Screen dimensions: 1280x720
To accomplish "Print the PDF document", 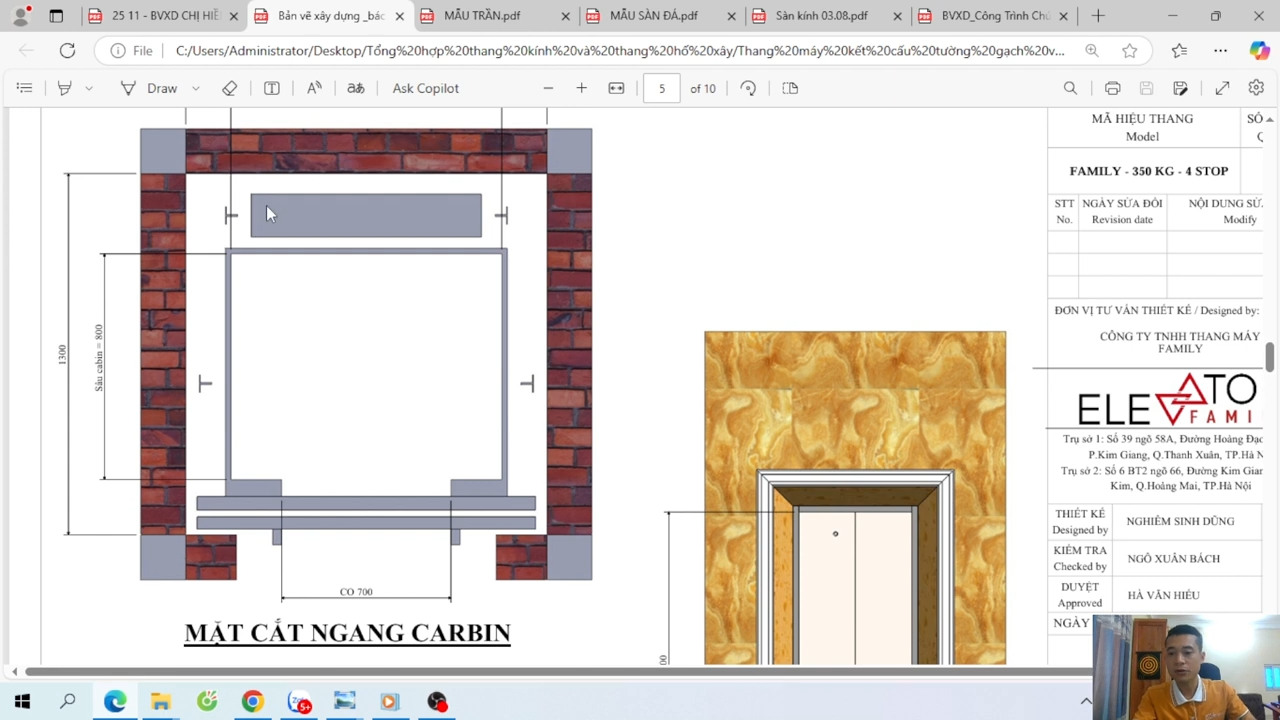I will click(x=1112, y=88).
